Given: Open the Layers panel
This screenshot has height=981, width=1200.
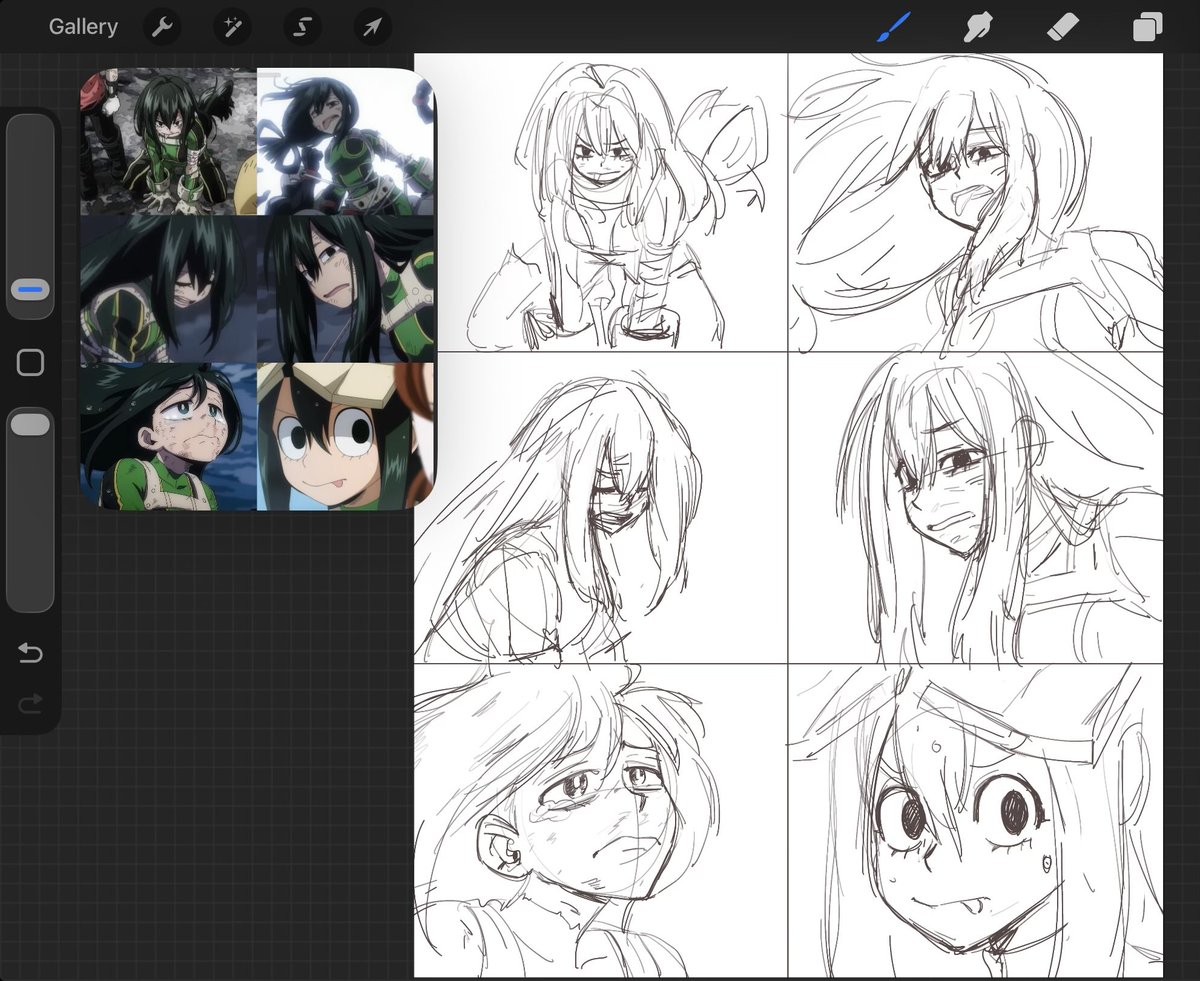Looking at the screenshot, I should [1147, 27].
